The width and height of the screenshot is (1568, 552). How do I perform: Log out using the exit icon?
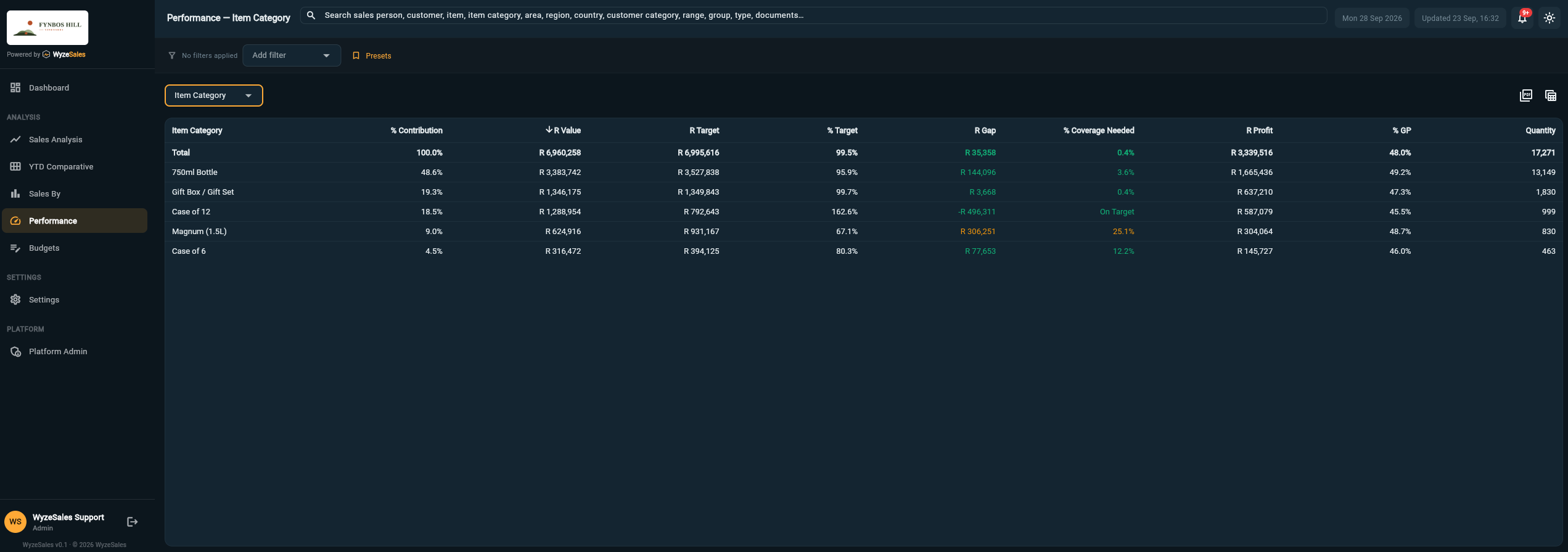point(132,522)
